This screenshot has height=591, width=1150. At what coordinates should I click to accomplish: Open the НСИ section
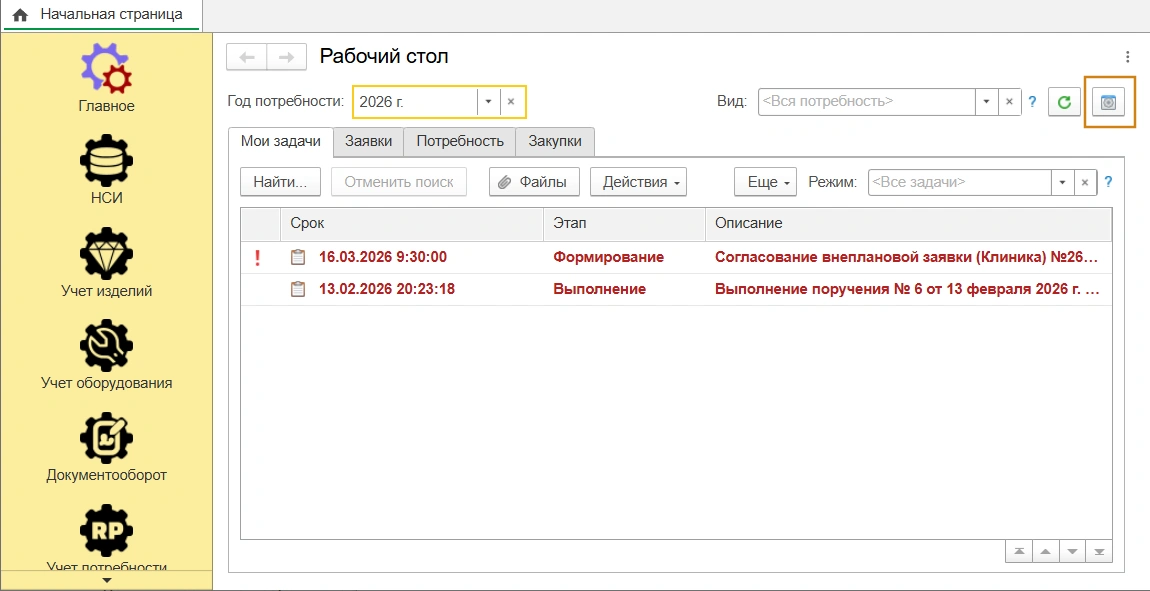pos(106,169)
